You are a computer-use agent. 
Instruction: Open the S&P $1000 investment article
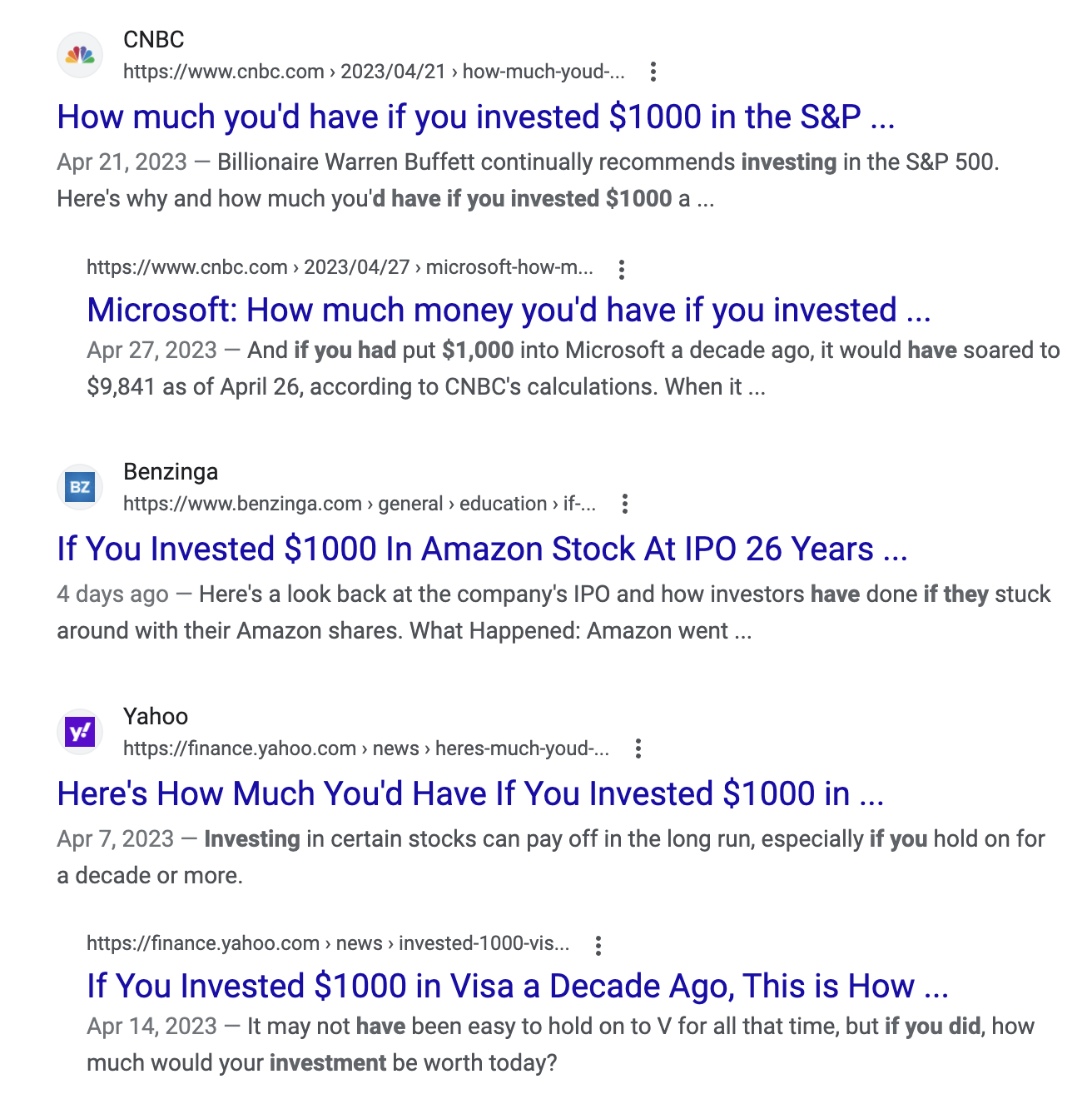[x=475, y=117]
